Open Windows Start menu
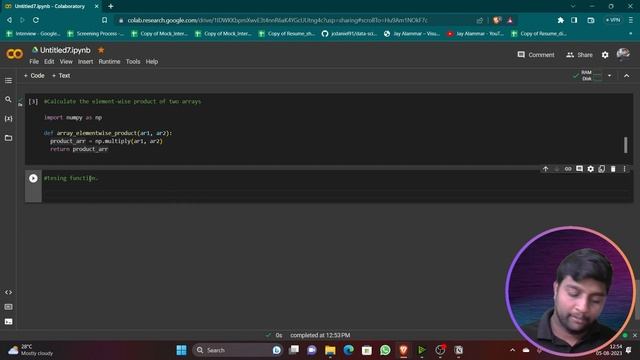The height and width of the screenshot is (360, 640). point(181,350)
